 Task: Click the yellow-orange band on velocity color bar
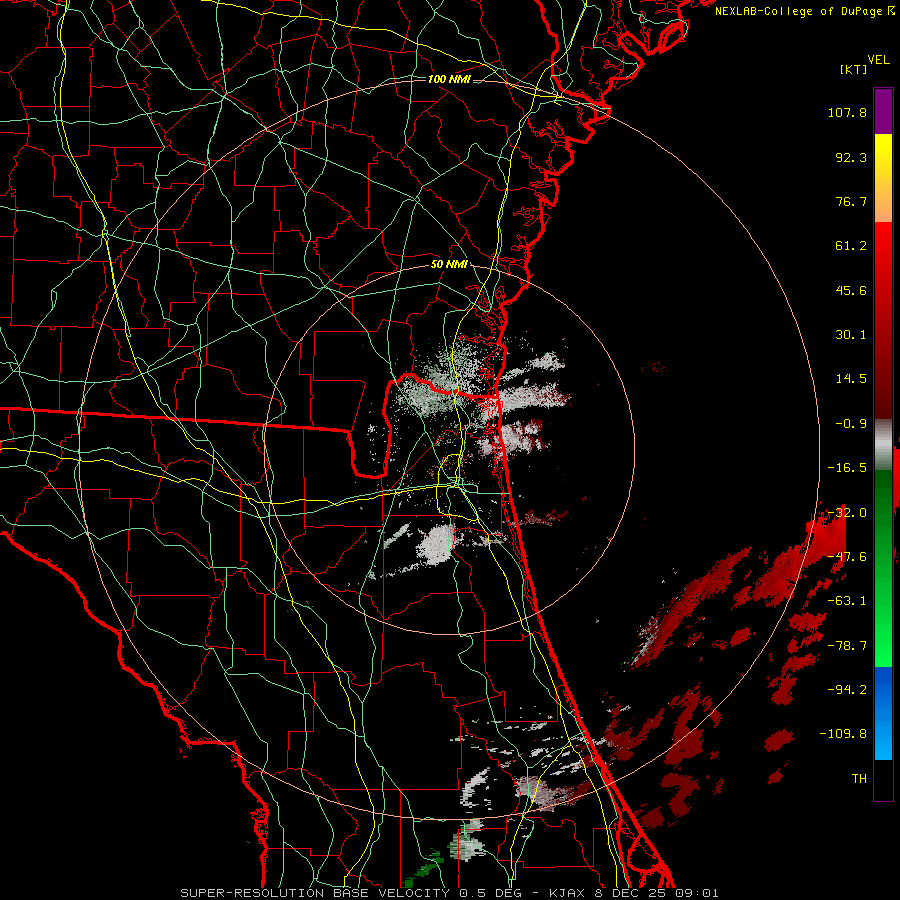883,178
